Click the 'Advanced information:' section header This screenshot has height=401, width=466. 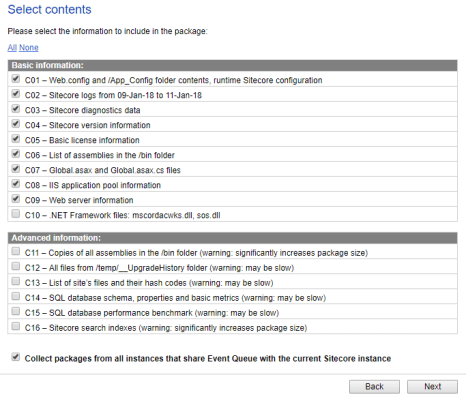click(x=232, y=238)
